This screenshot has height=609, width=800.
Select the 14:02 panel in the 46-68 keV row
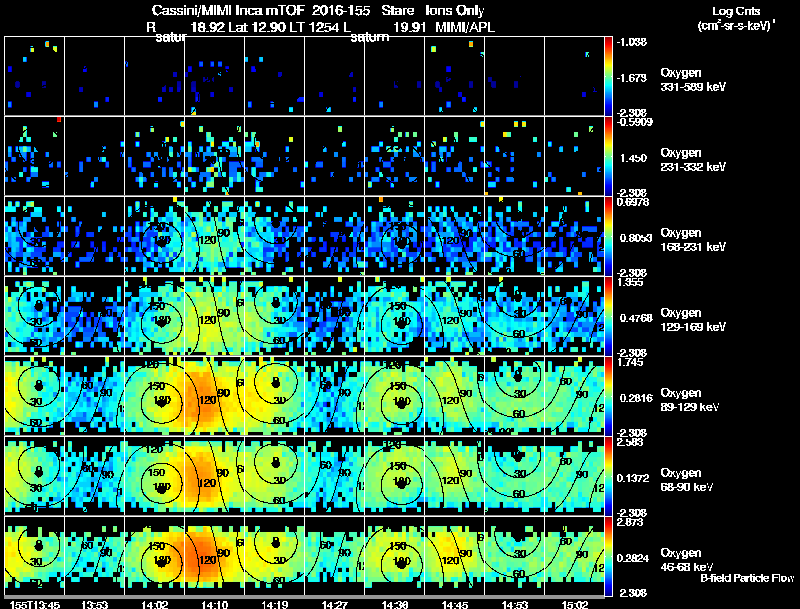155,556
